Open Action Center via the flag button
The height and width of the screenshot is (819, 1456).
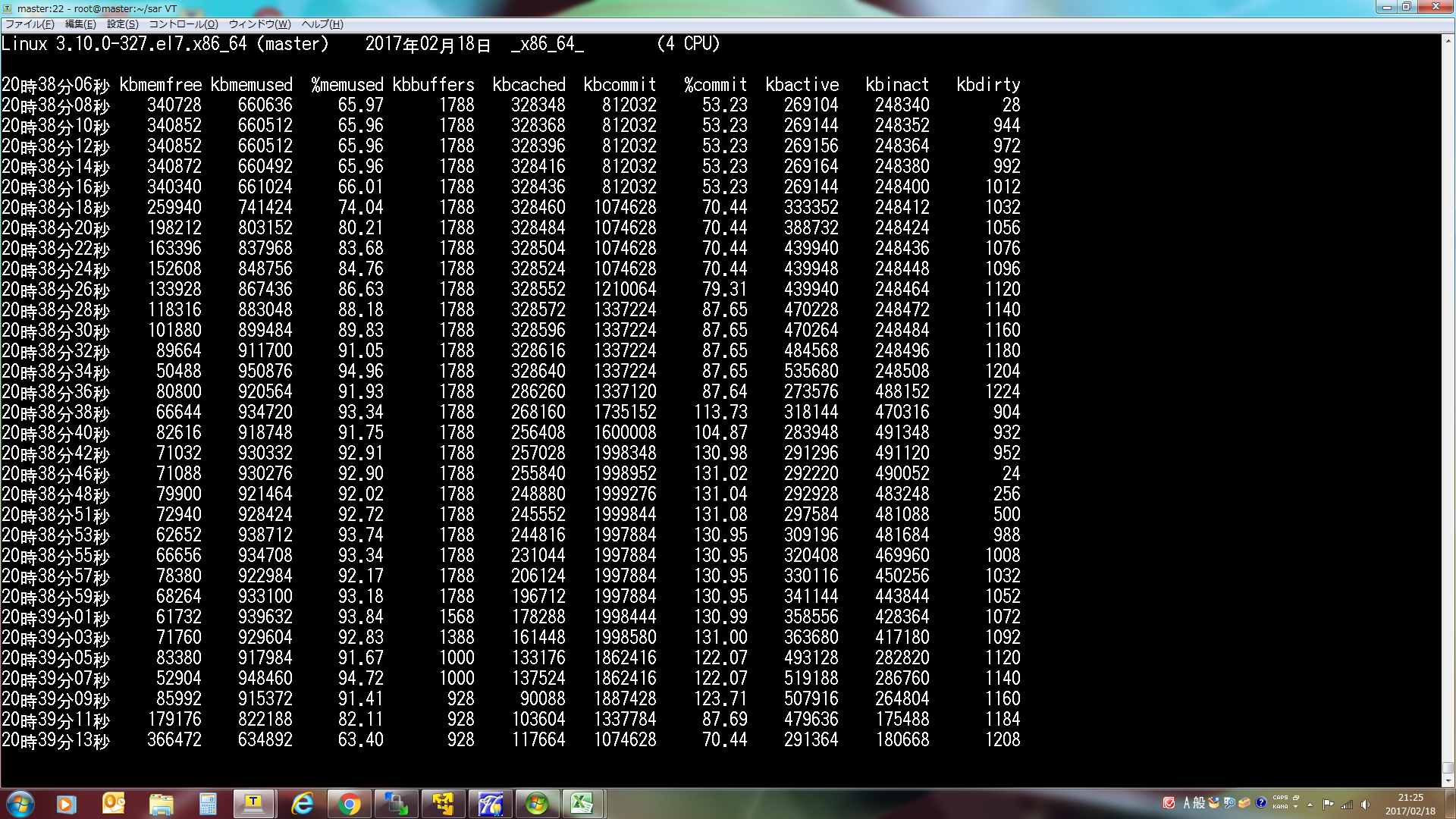[1329, 802]
